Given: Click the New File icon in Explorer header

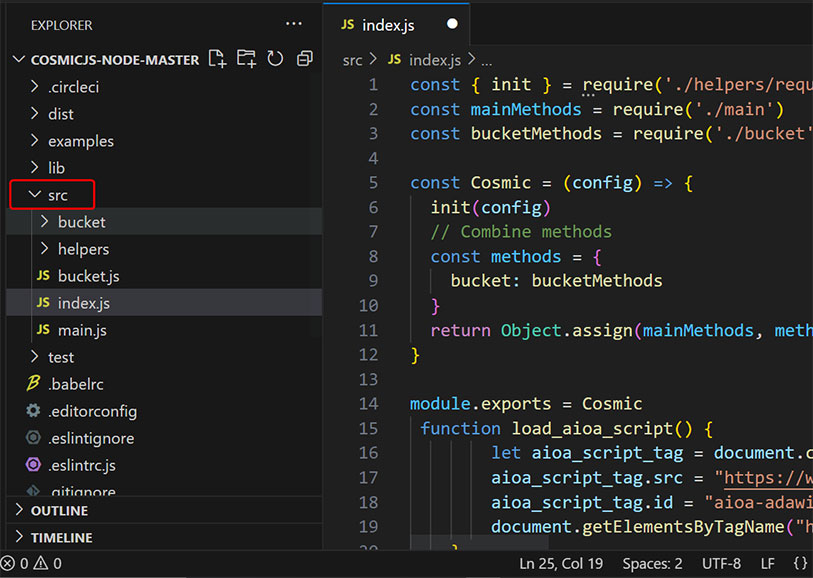Looking at the screenshot, I should [218, 59].
